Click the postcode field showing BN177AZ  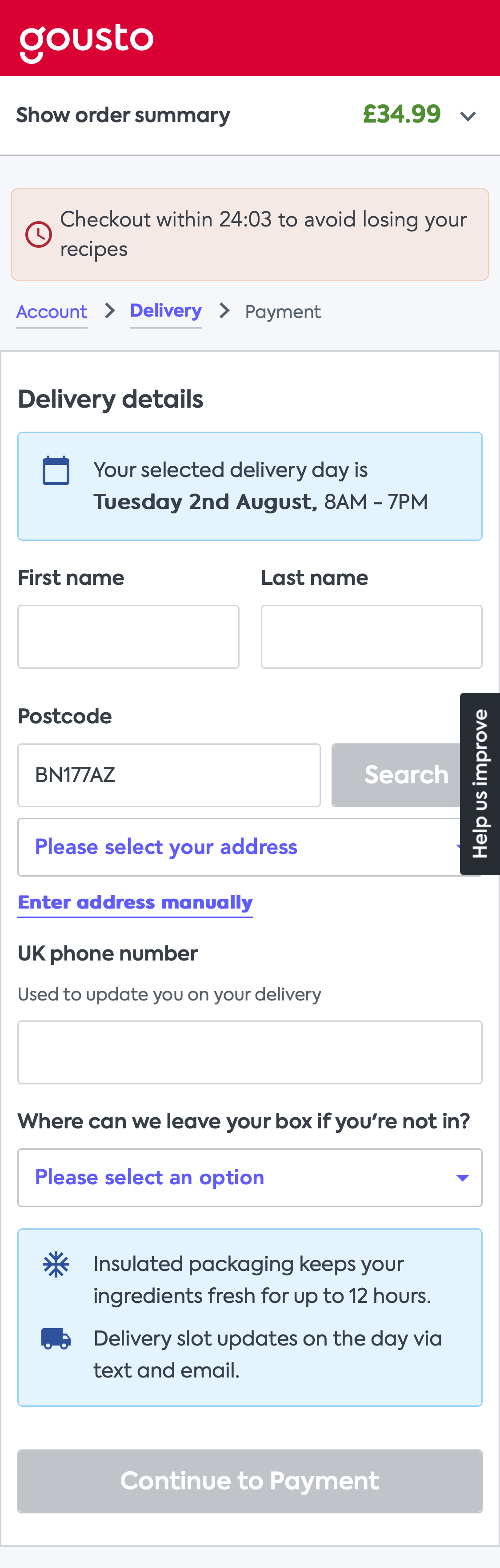coord(169,774)
